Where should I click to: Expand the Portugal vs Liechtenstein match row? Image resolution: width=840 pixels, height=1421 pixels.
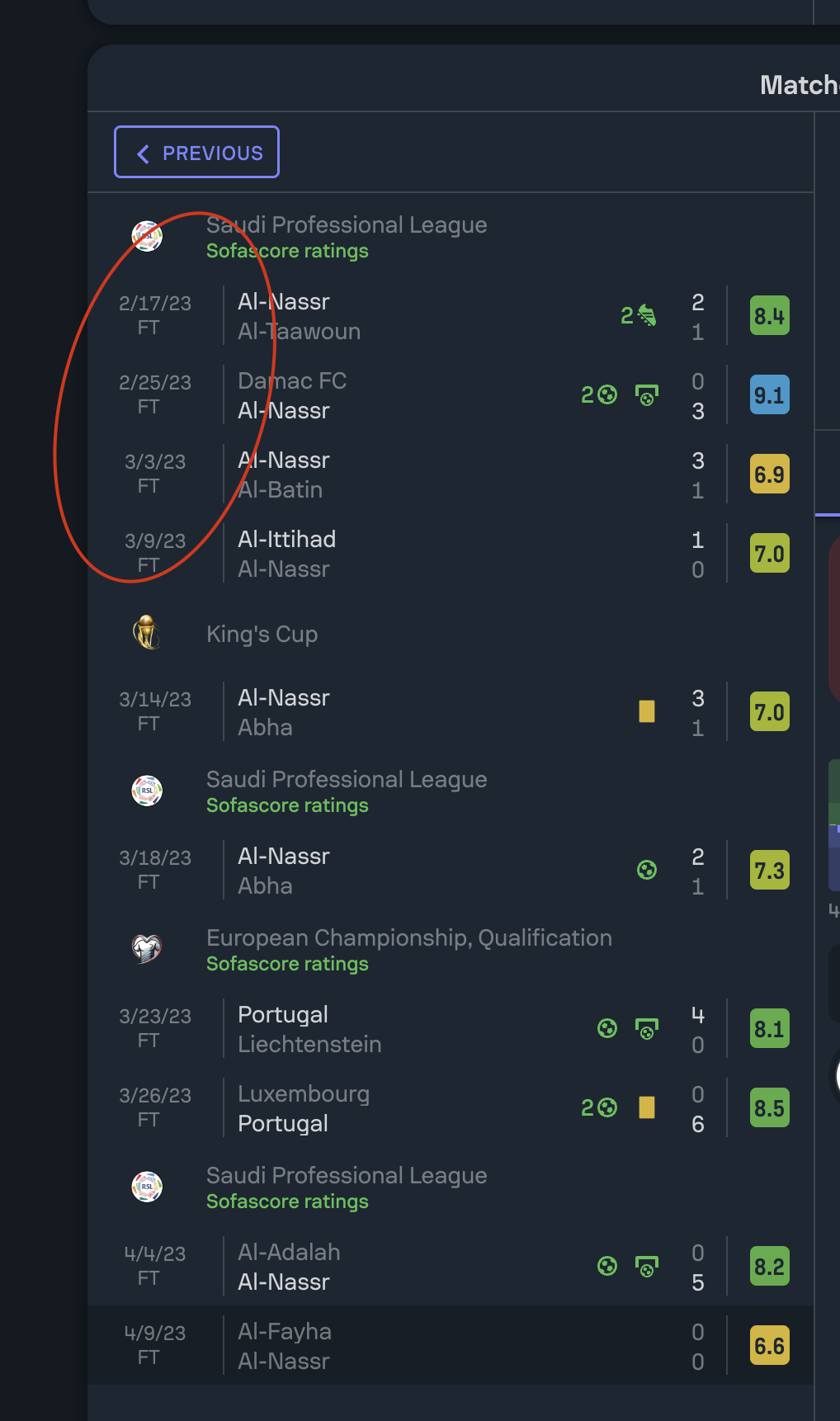pos(413,1028)
